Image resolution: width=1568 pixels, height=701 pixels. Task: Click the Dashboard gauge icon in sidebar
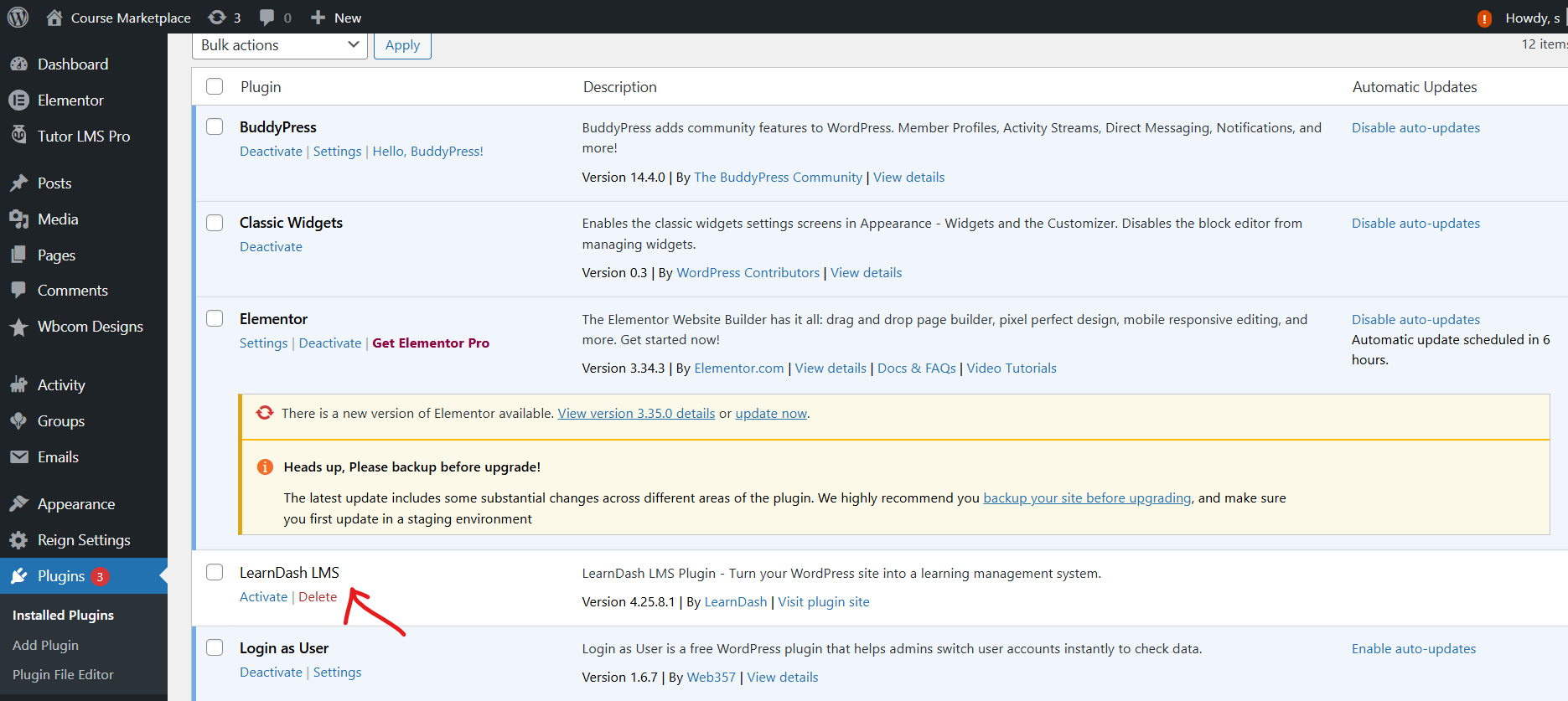coord(18,64)
